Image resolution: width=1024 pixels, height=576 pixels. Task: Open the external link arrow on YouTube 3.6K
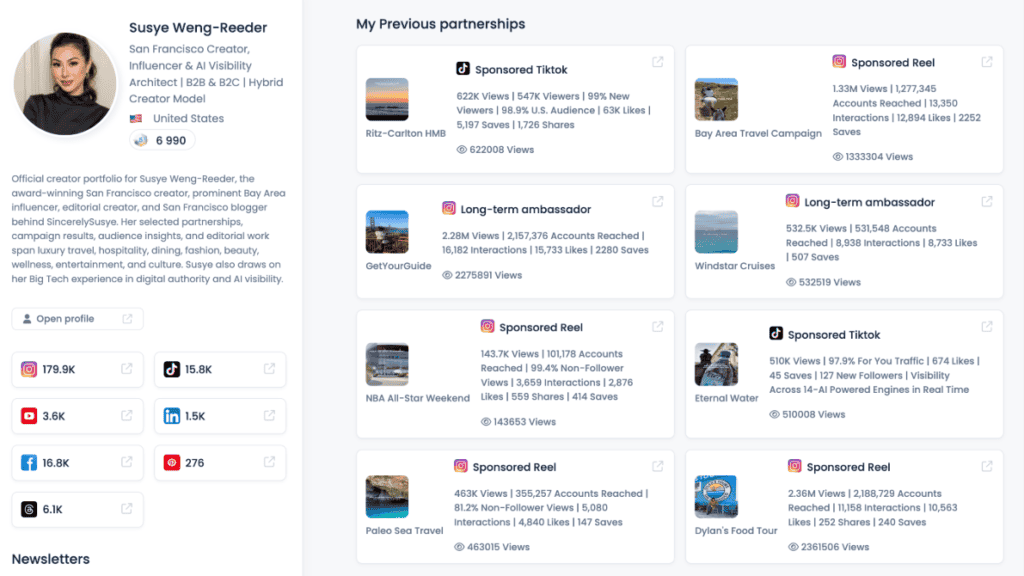[127, 415]
